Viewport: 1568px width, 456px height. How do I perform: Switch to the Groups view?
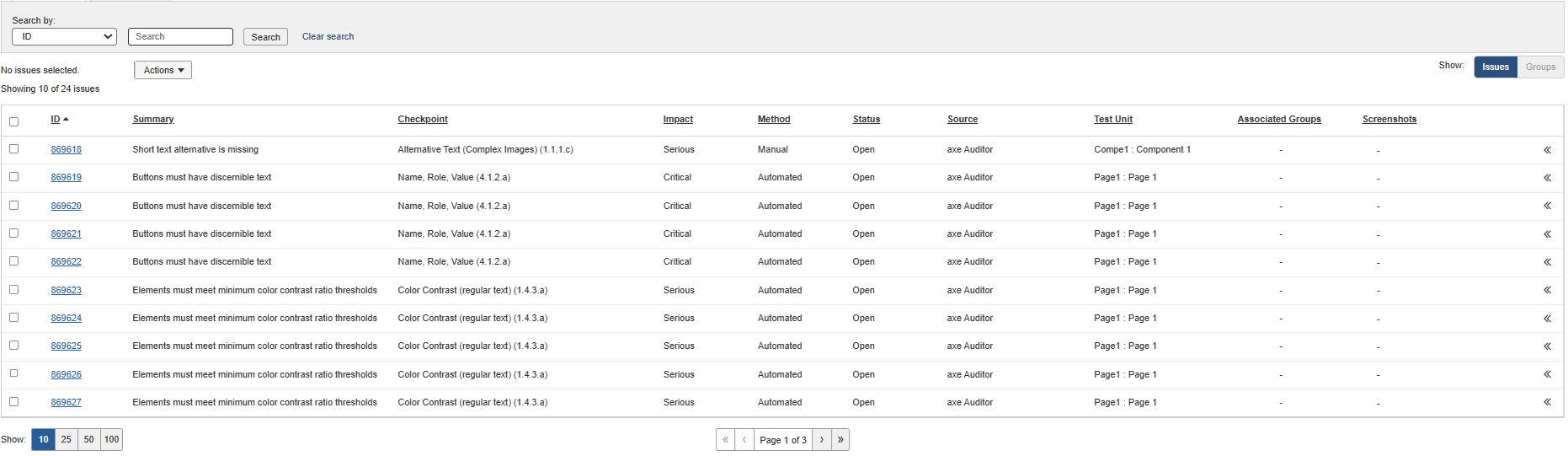(1539, 67)
